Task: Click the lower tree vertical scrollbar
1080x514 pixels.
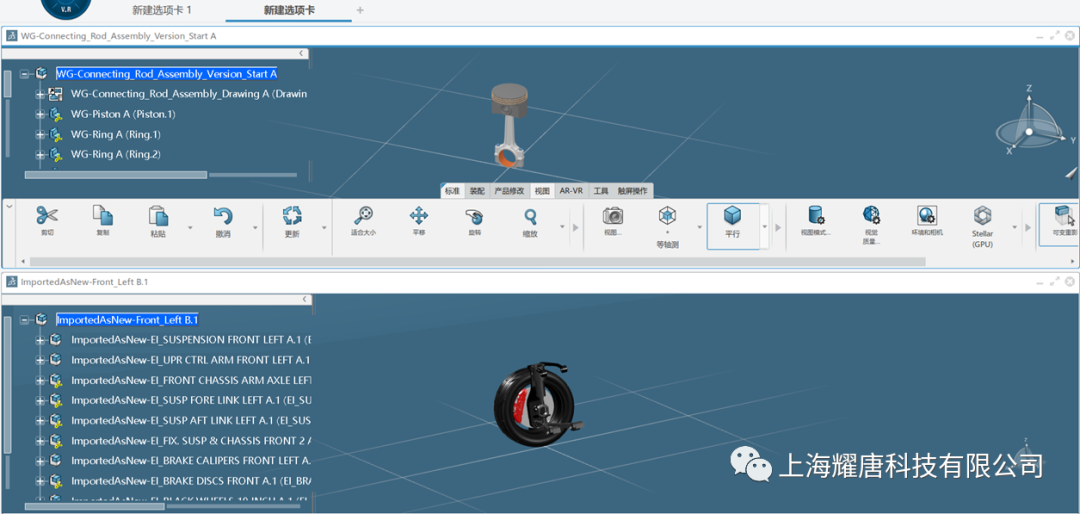Action: pyautogui.click(x=8, y=384)
